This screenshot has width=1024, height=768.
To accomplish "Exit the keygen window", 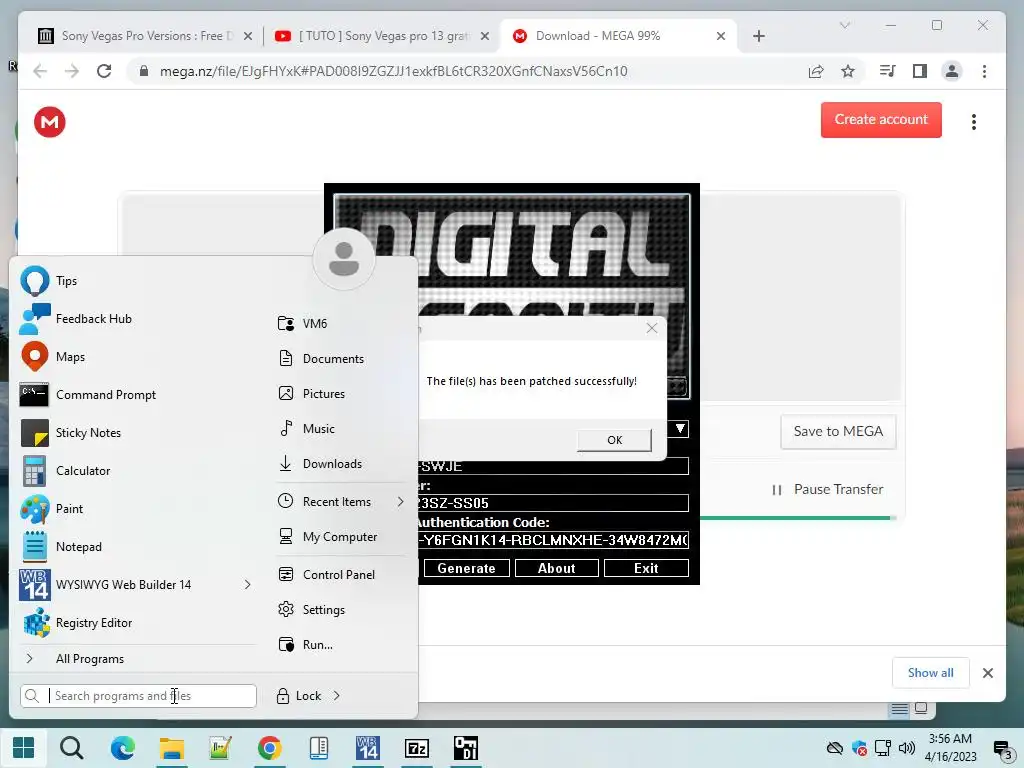I will [646, 568].
